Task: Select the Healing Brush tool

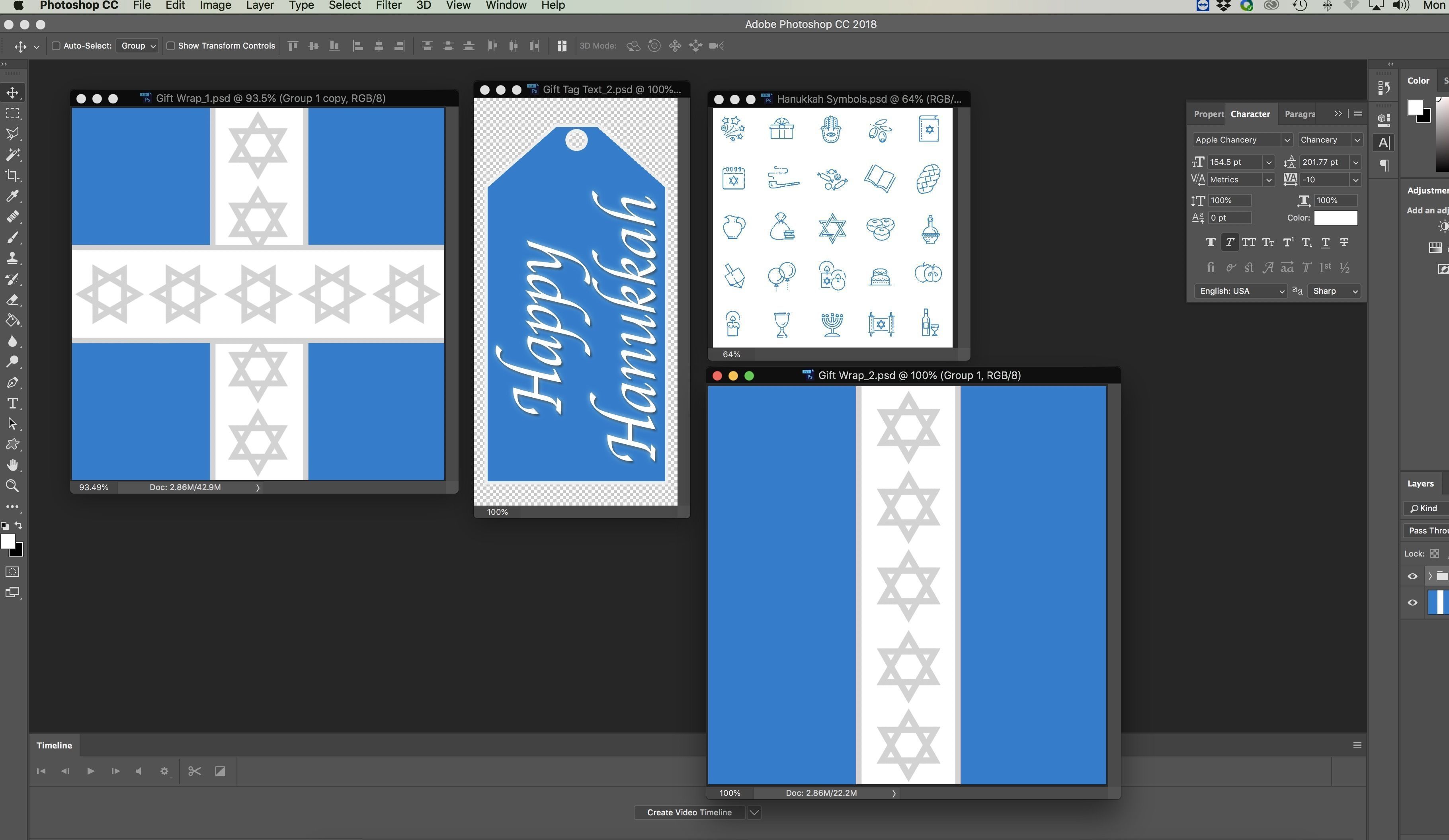Action: click(12, 217)
